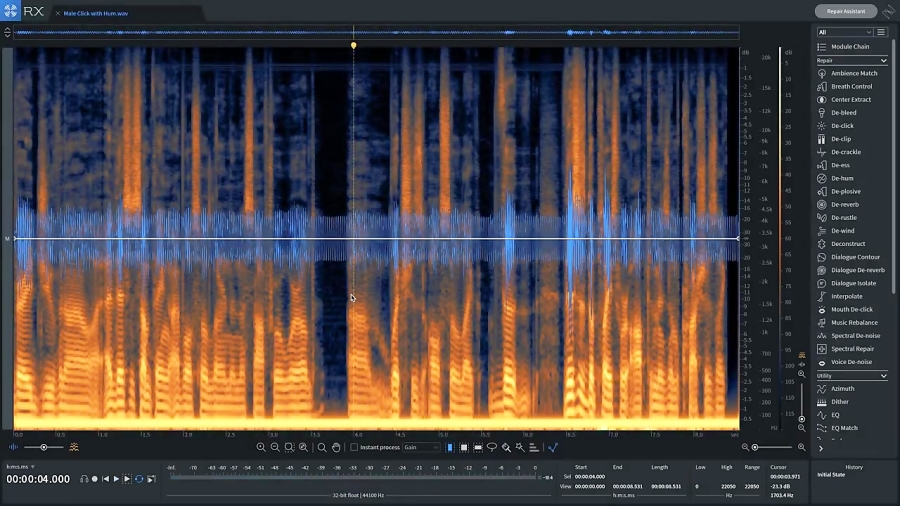Select the De-click repair module
The width and height of the screenshot is (900, 506).
842,126
